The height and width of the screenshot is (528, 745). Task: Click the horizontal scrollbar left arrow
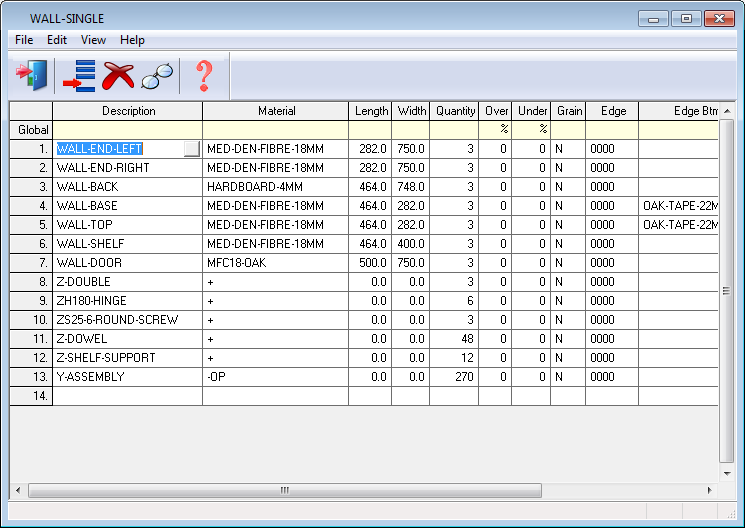click(x=18, y=490)
